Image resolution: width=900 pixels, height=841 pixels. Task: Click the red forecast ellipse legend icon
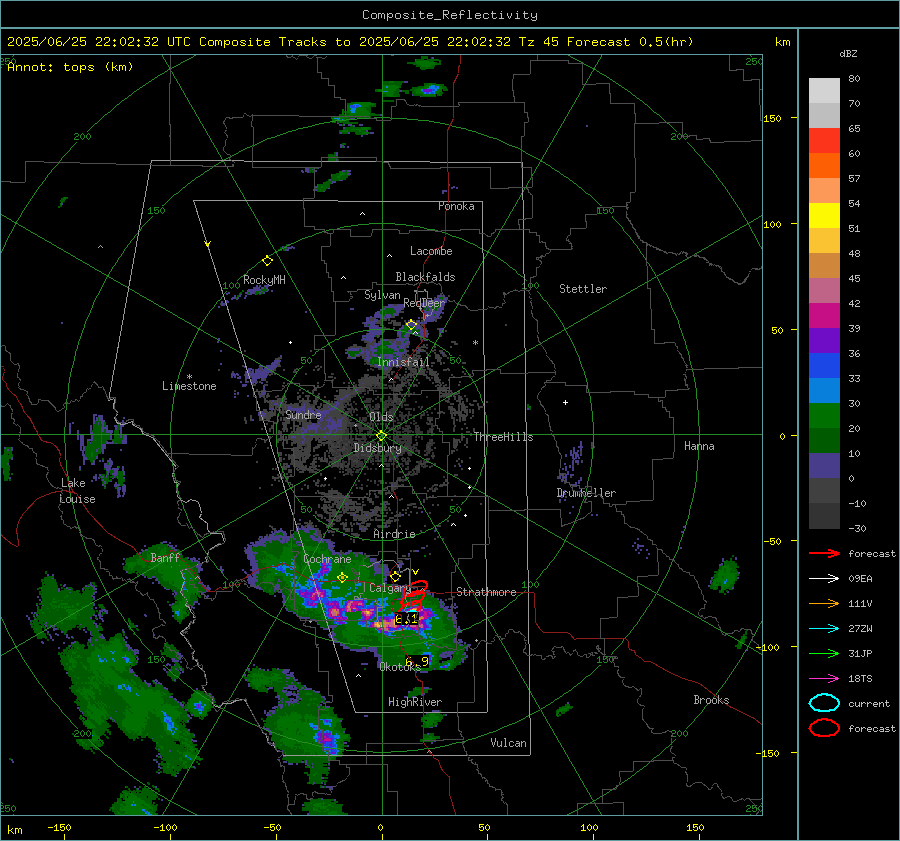(x=824, y=728)
